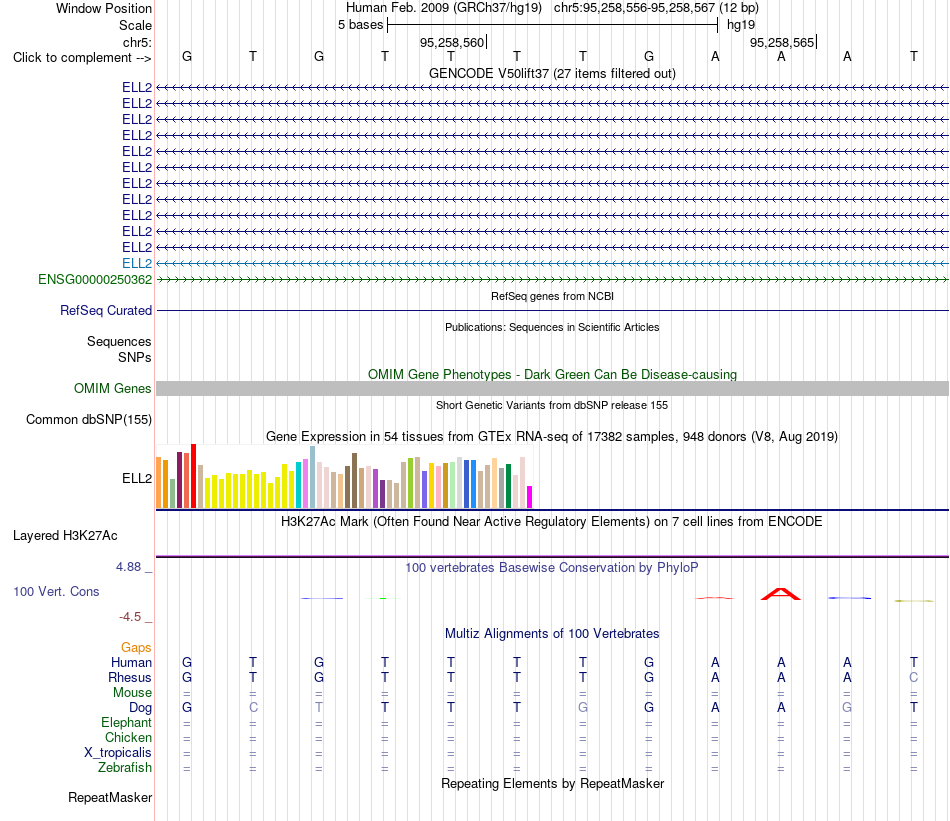Click the large red A in PhyloP logo
Image resolution: width=950 pixels, height=821 pixels.
(x=781, y=594)
